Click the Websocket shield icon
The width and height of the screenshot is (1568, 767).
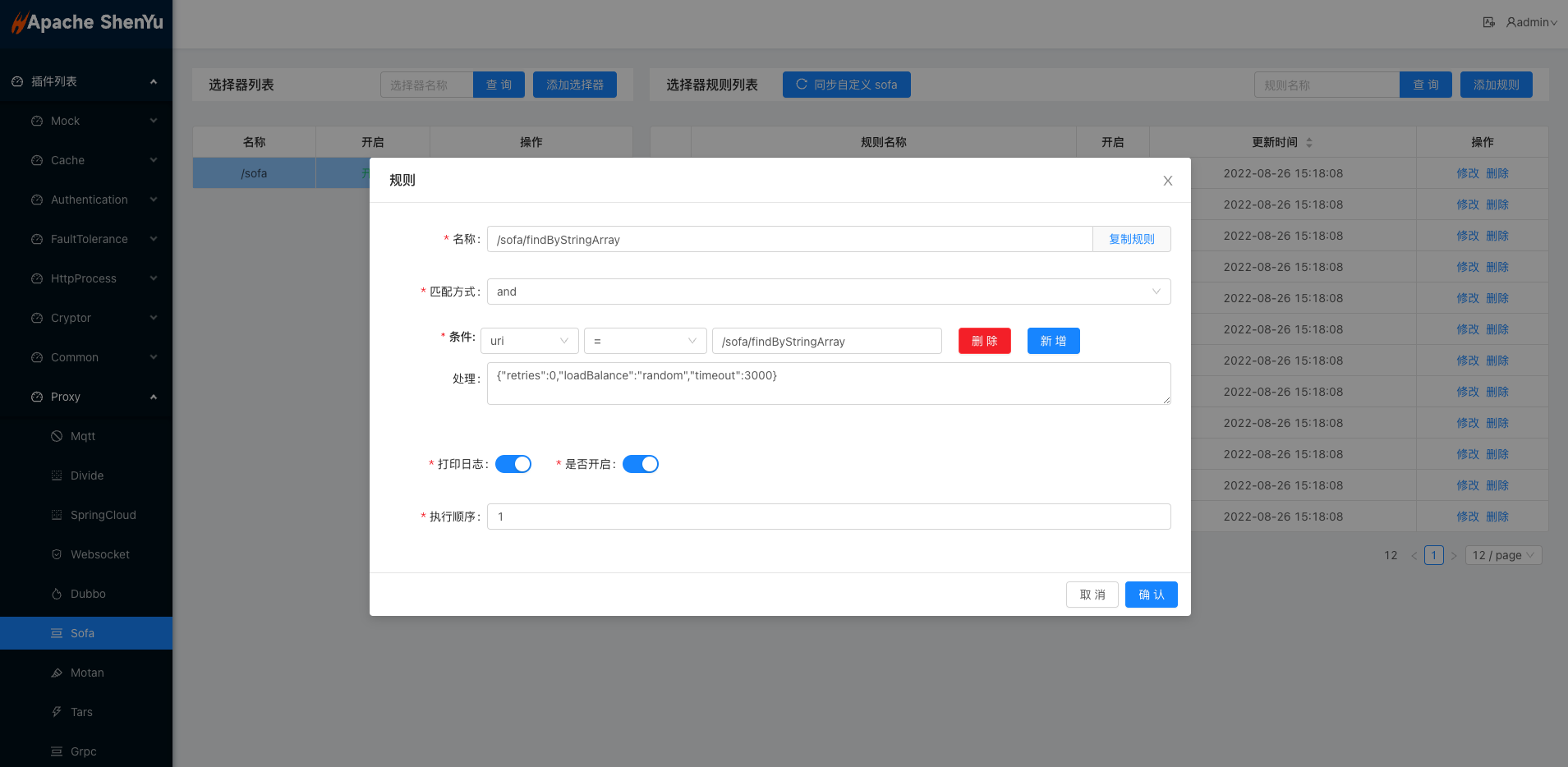57,554
